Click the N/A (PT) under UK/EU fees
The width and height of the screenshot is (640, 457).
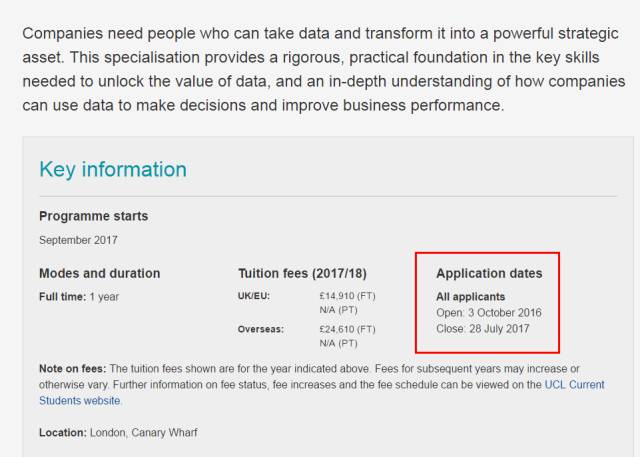tap(338, 310)
